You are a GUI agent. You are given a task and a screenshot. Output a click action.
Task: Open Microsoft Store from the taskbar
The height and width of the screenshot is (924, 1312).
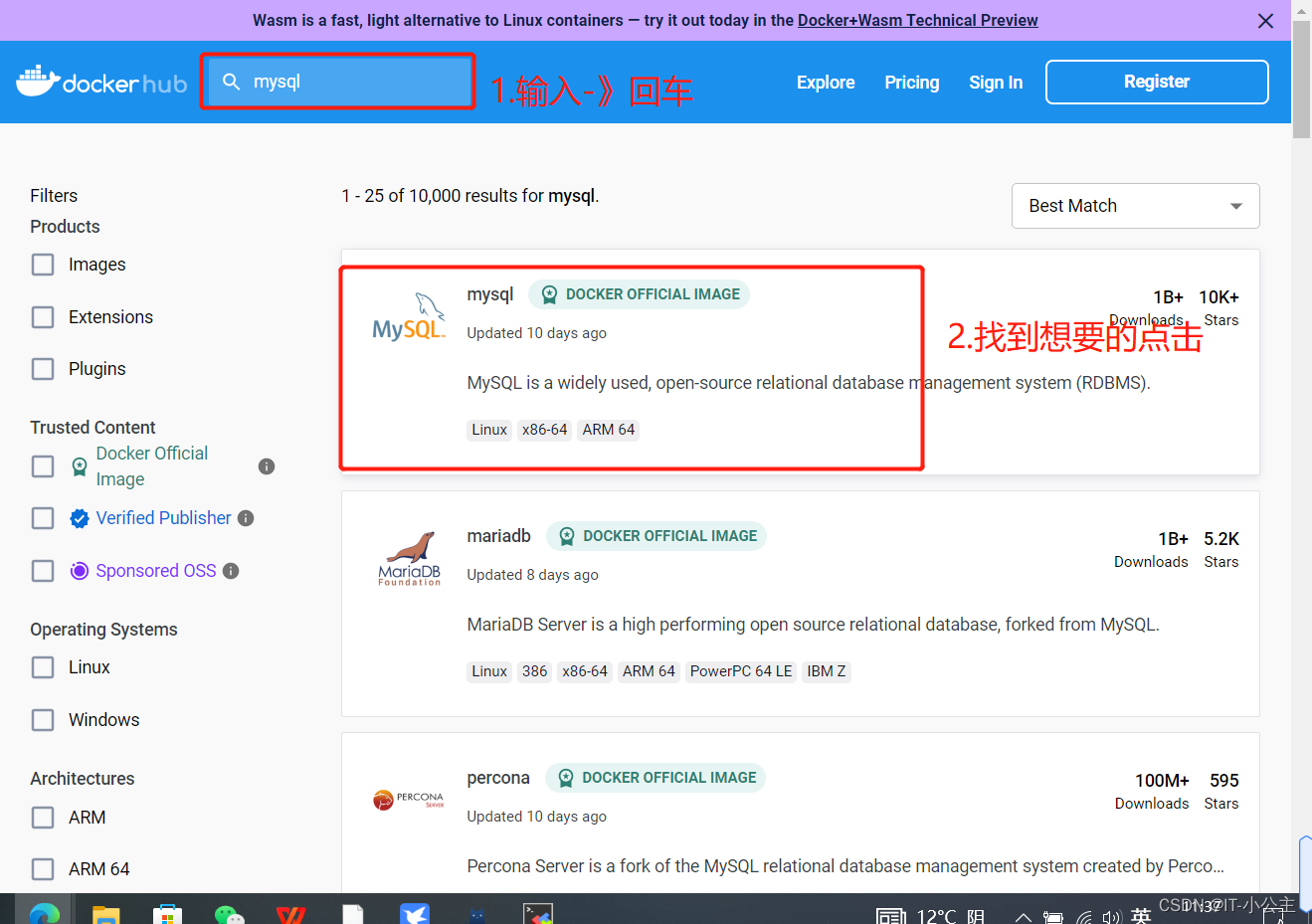(x=167, y=914)
